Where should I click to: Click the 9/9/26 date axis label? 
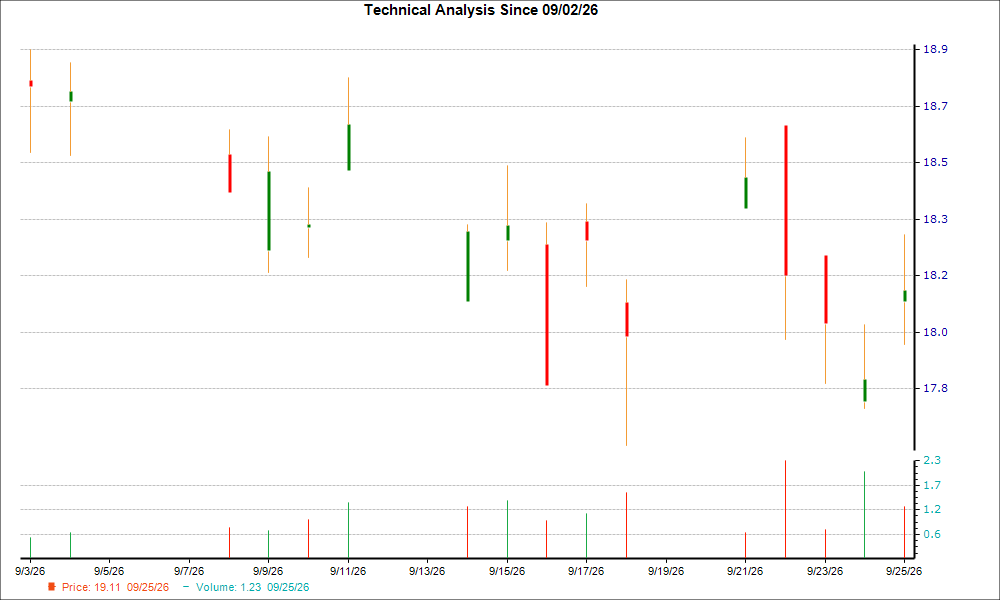click(x=268, y=571)
